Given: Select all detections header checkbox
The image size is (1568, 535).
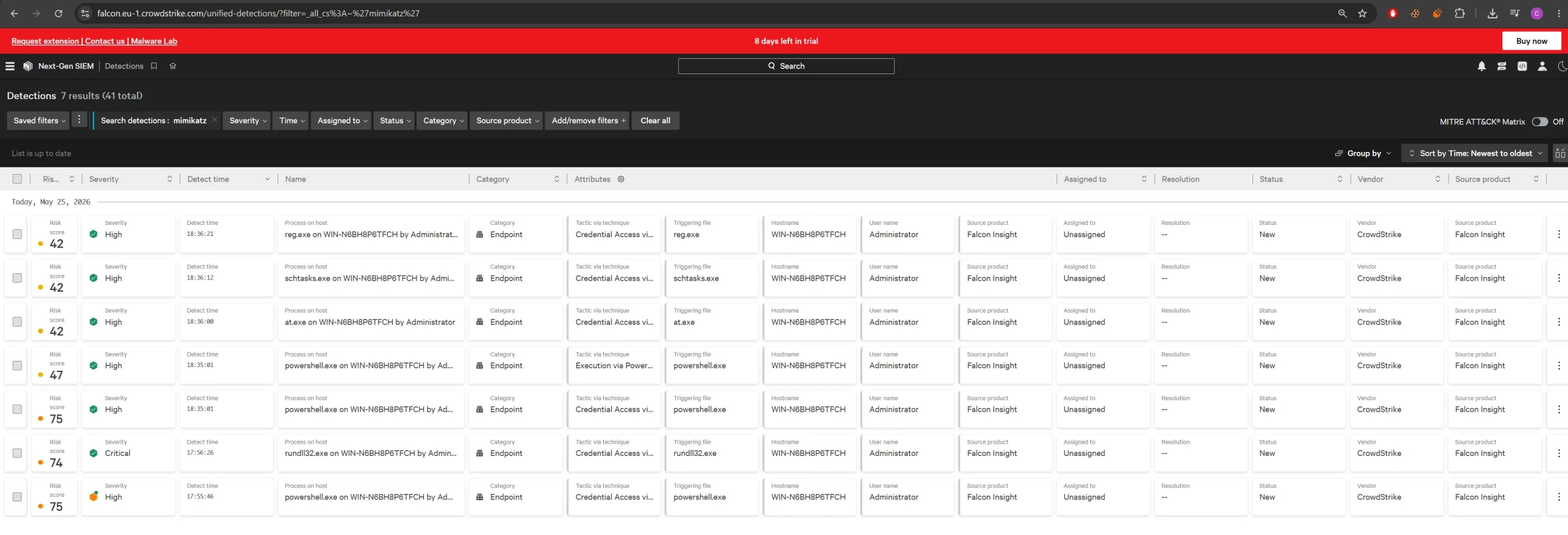Looking at the screenshot, I should coord(17,179).
